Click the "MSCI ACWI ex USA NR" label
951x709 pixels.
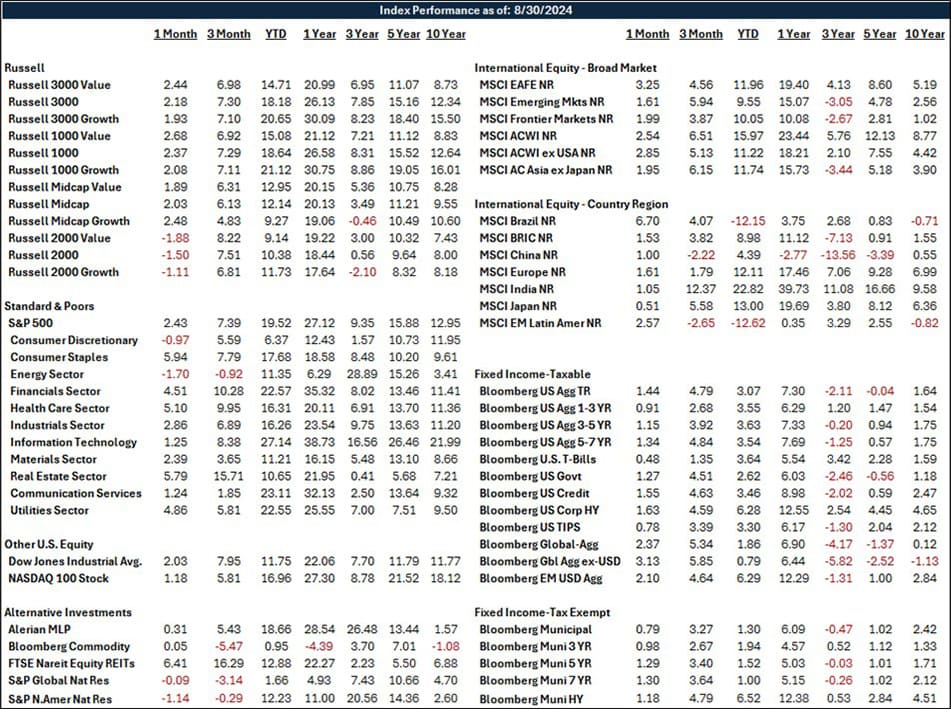tap(537, 153)
